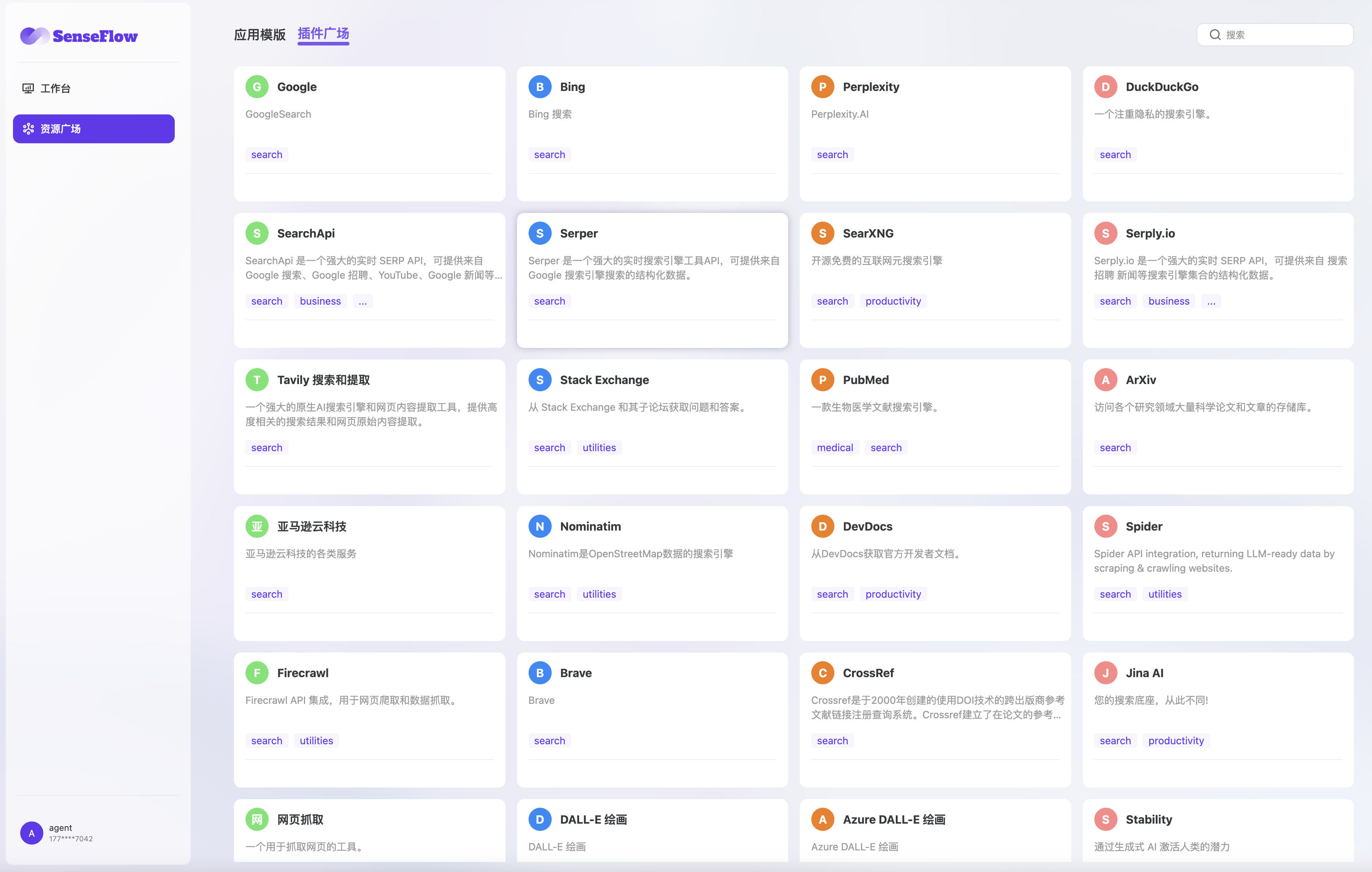
Task: Click the Spider plugin icon
Action: click(1105, 526)
